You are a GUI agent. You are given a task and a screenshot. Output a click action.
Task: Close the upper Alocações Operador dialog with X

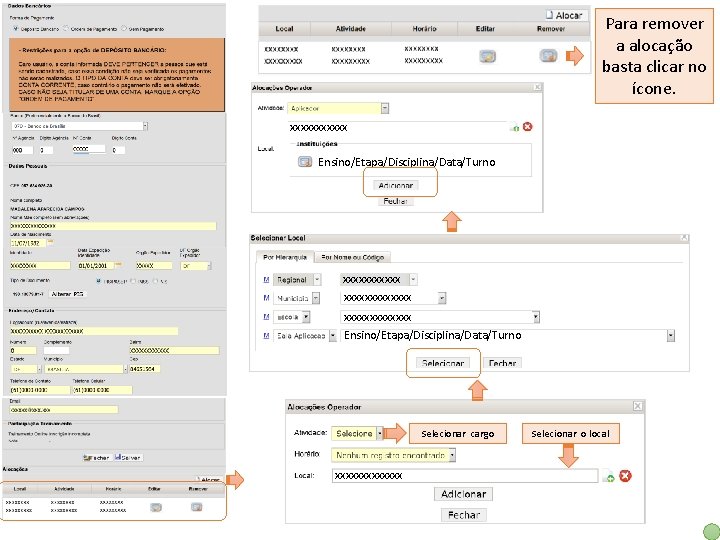point(538,87)
